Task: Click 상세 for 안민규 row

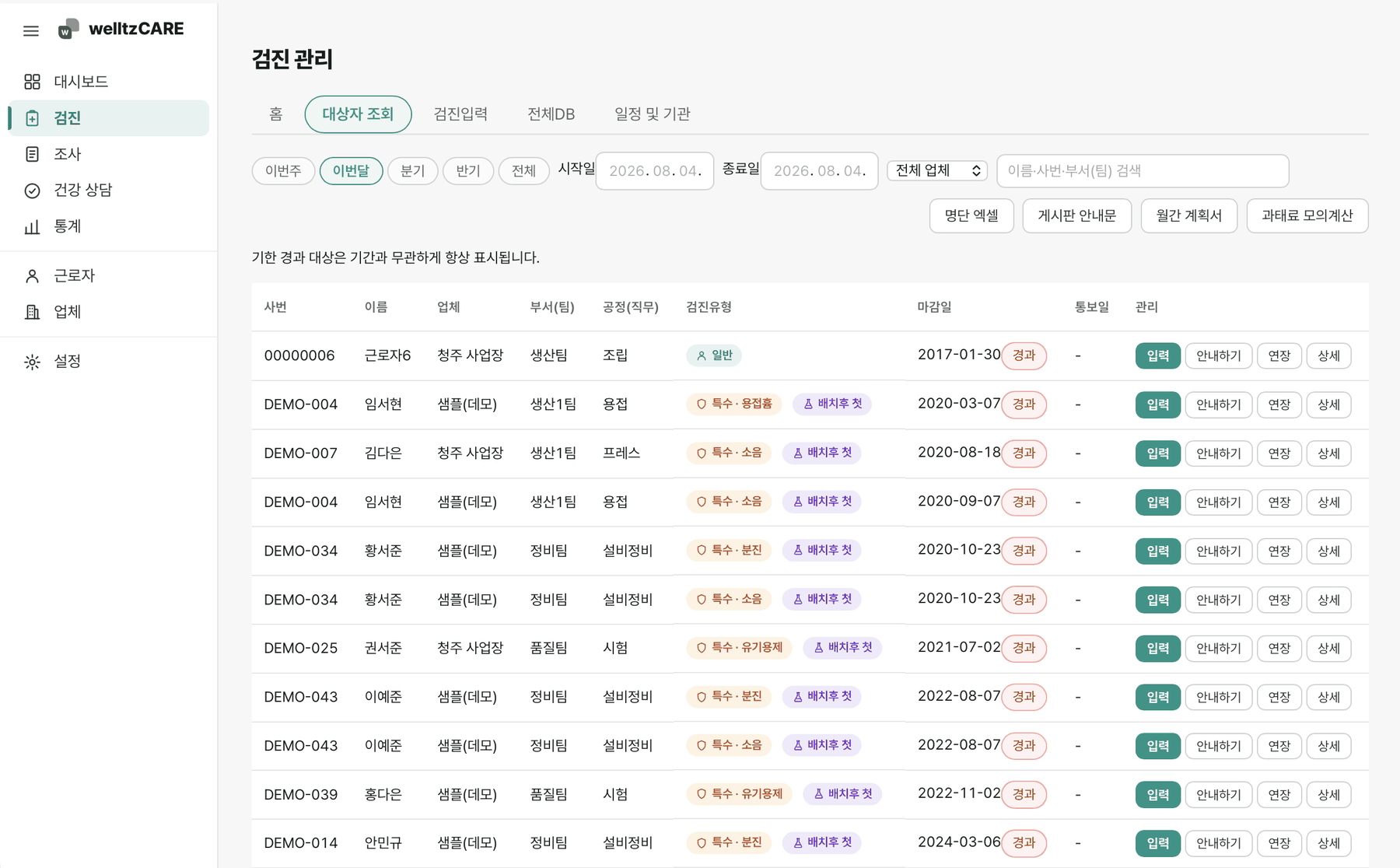Action: pyautogui.click(x=1328, y=843)
